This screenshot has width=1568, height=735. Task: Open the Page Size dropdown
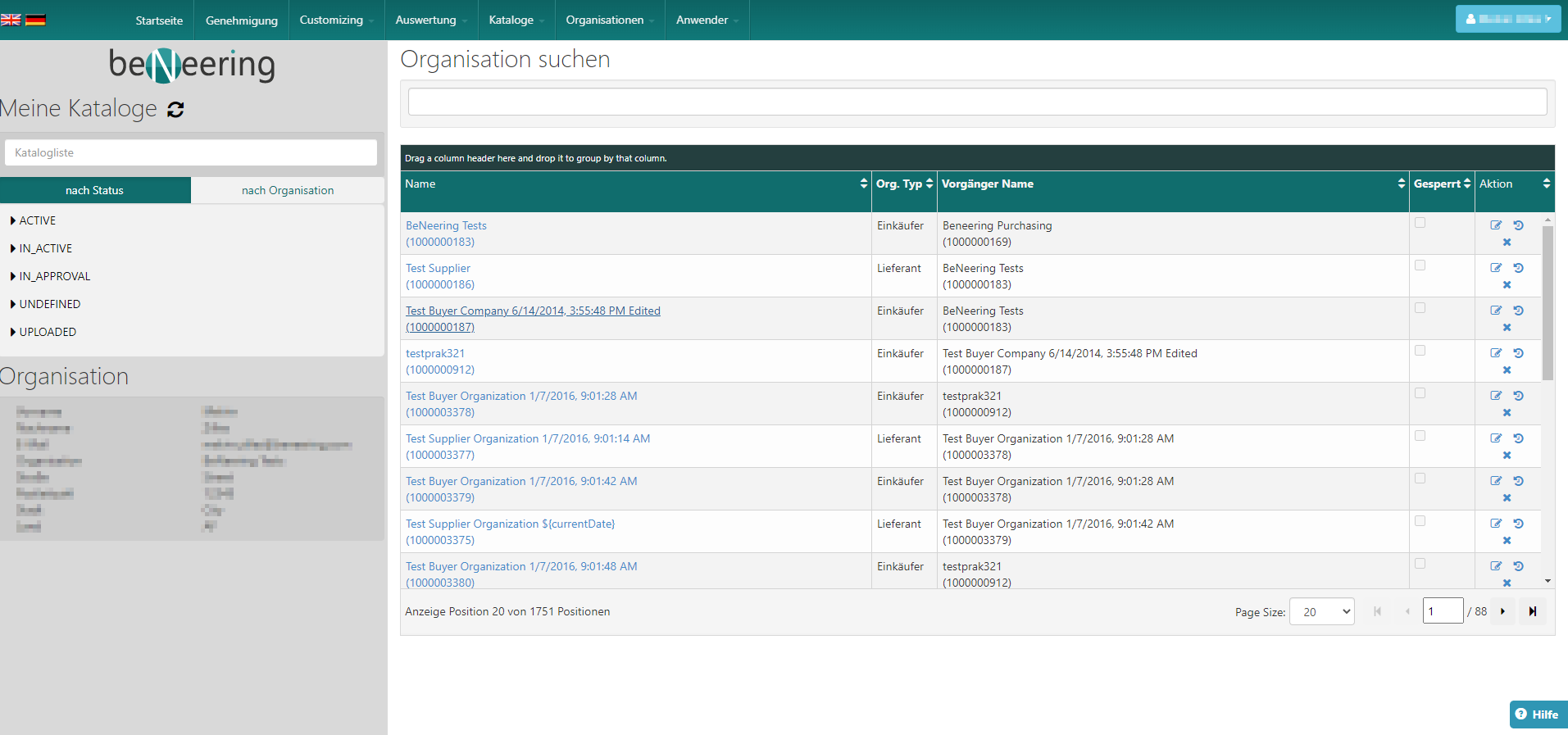pyautogui.click(x=1320, y=611)
